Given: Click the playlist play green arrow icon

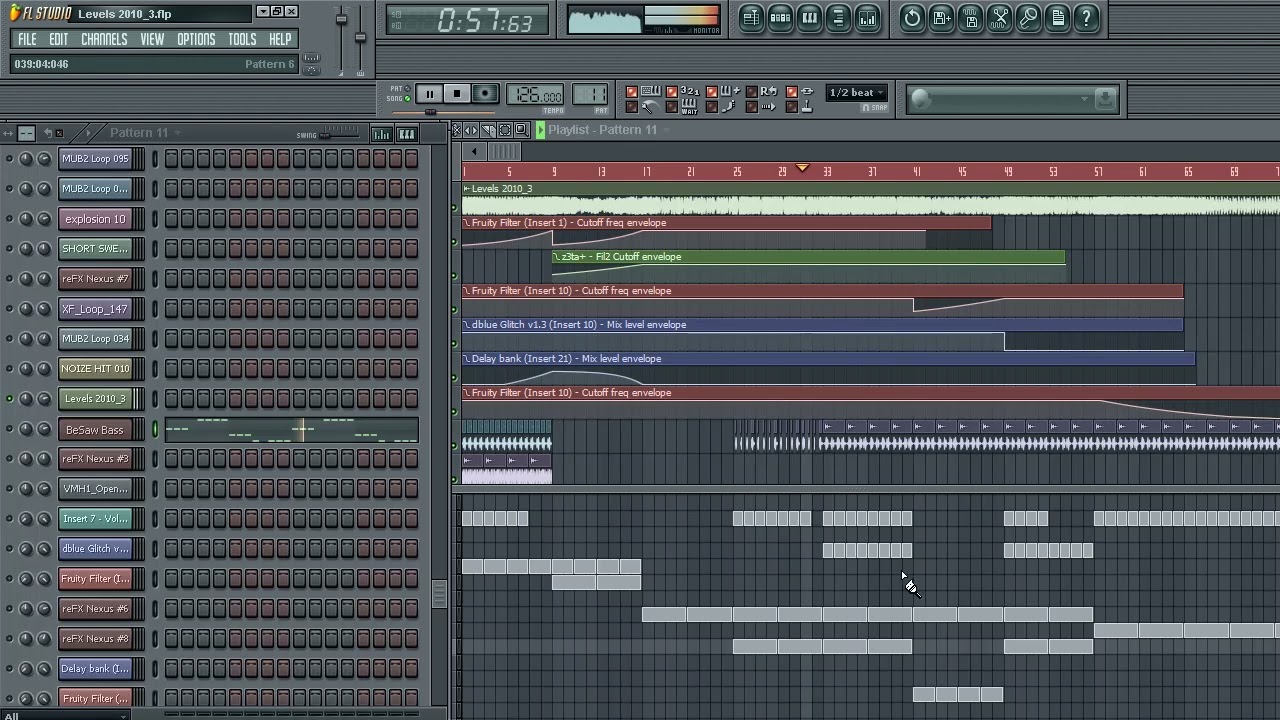Looking at the screenshot, I should tap(540, 130).
